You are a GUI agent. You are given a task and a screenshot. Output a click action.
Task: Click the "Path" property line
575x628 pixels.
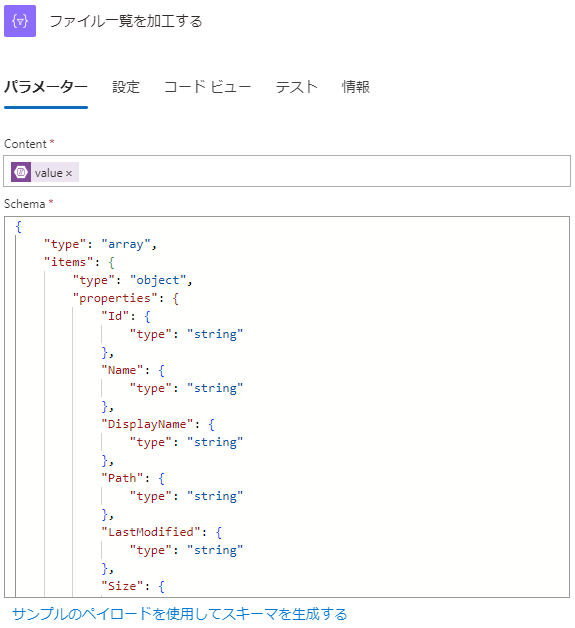pos(133,478)
